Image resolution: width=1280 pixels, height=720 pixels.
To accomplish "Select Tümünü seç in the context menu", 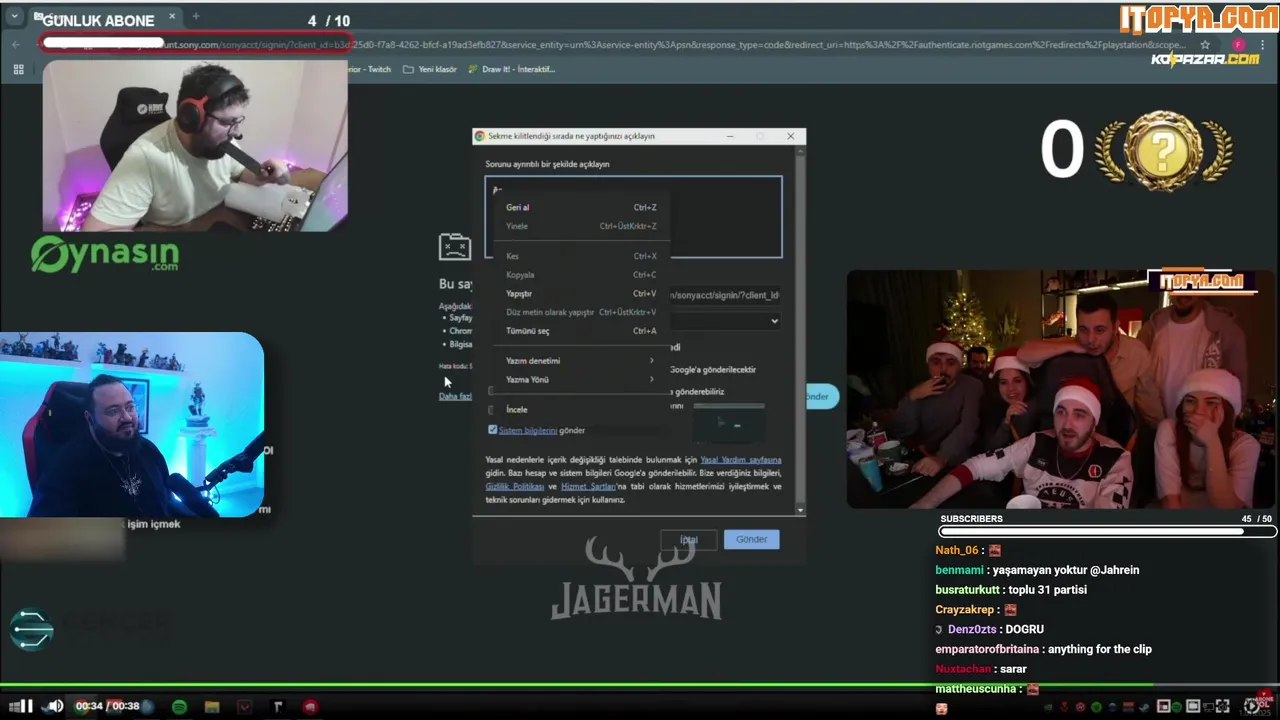I will [580, 331].
